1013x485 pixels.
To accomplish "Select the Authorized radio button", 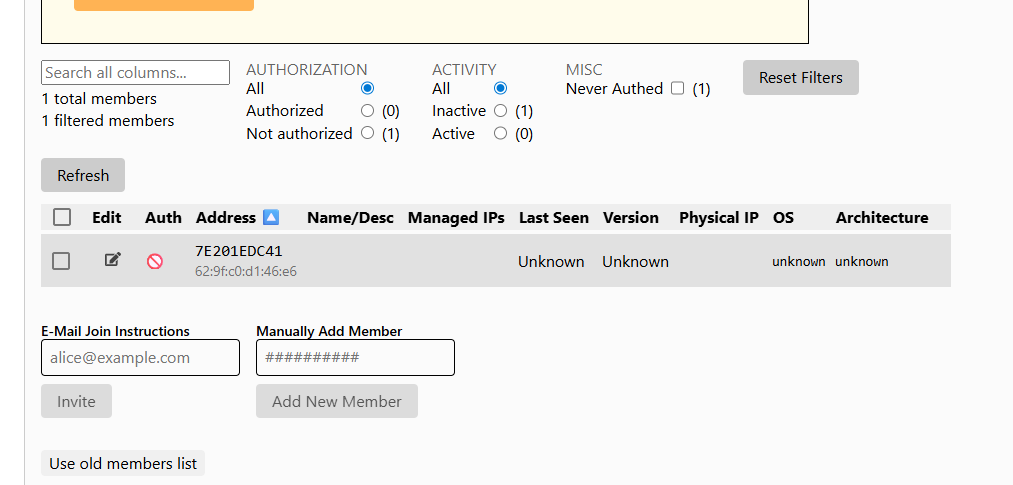I will tap(368, 111).
